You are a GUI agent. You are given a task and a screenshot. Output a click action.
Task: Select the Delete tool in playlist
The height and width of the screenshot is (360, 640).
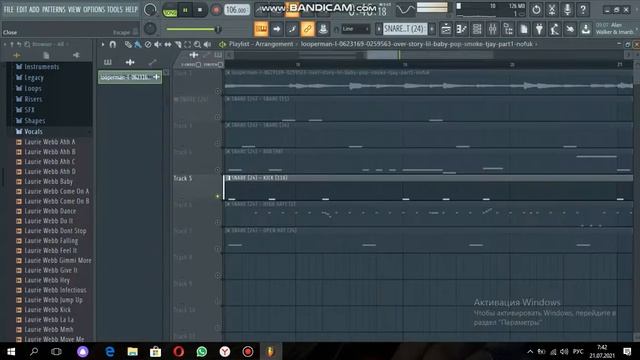(x=148, y=44)
